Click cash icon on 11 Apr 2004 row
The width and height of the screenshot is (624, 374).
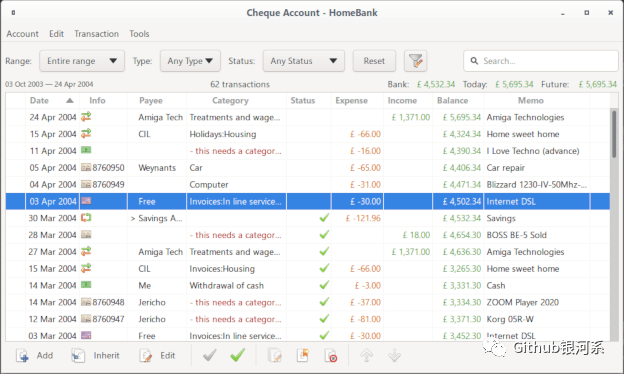[x=86, y=150]
